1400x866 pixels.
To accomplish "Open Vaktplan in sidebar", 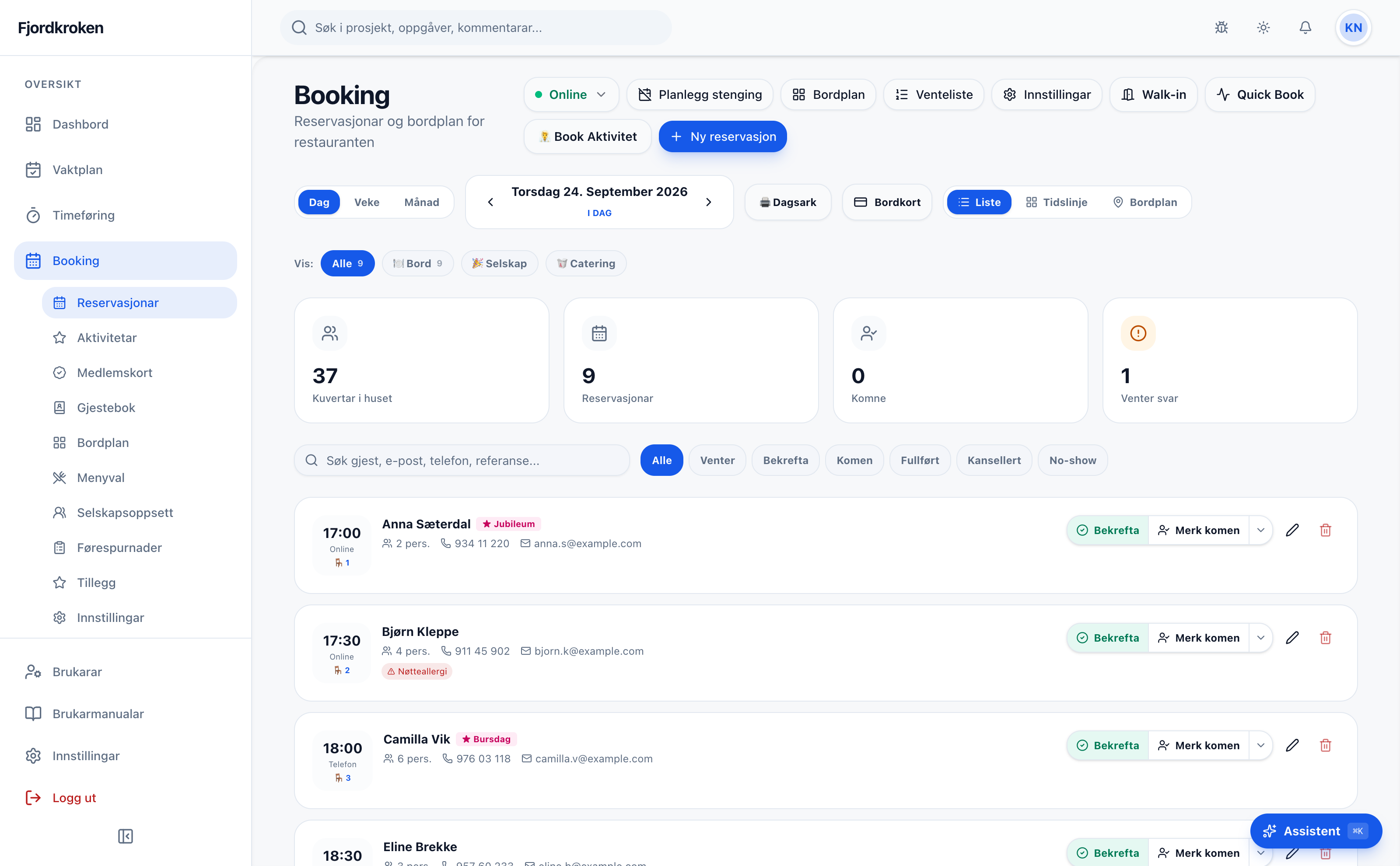I will coord(126,170).
